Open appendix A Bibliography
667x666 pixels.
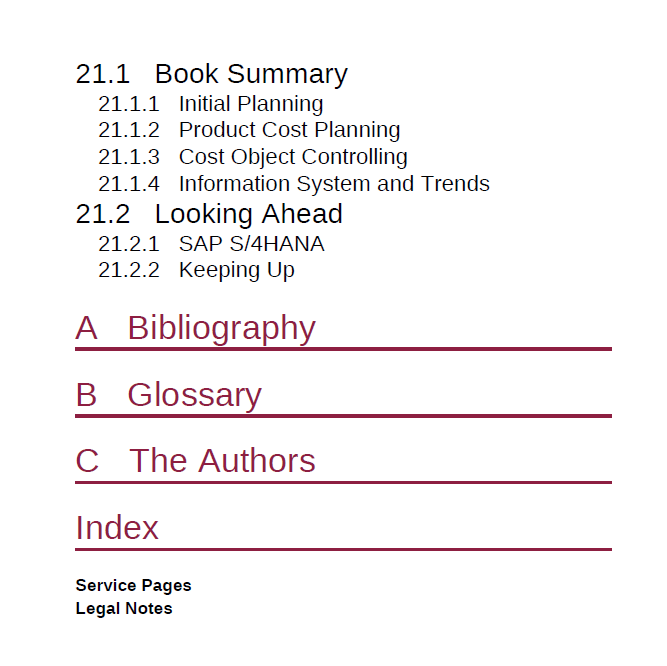(195, 328)
